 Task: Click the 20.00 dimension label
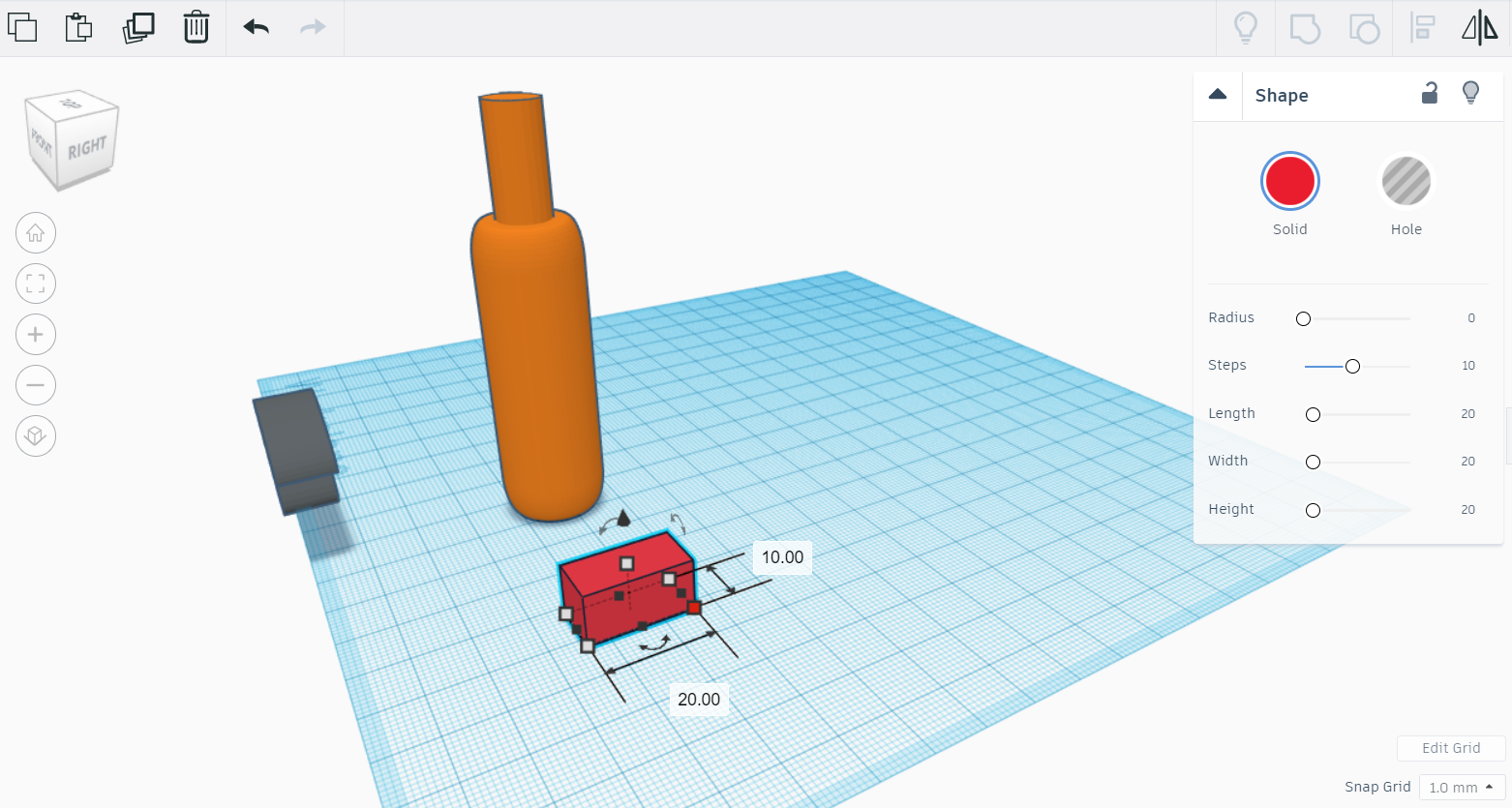coord(699,700)
